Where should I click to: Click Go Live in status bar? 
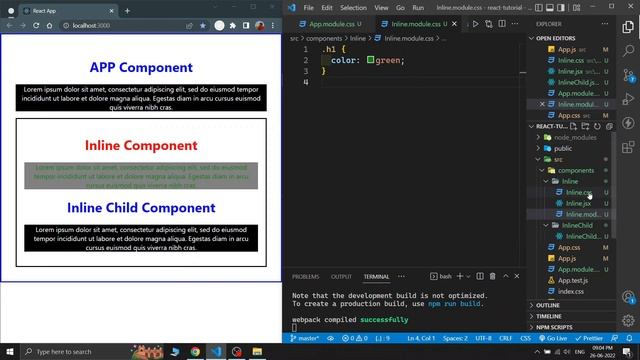(x=553, y=338)
